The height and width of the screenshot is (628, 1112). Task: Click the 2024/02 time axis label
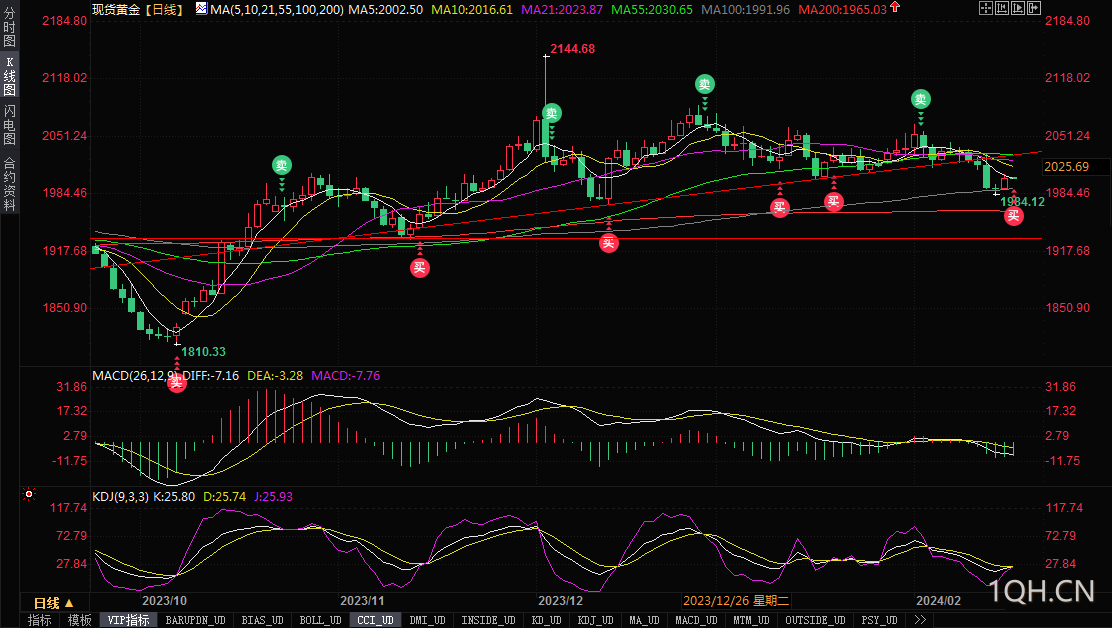938,600
